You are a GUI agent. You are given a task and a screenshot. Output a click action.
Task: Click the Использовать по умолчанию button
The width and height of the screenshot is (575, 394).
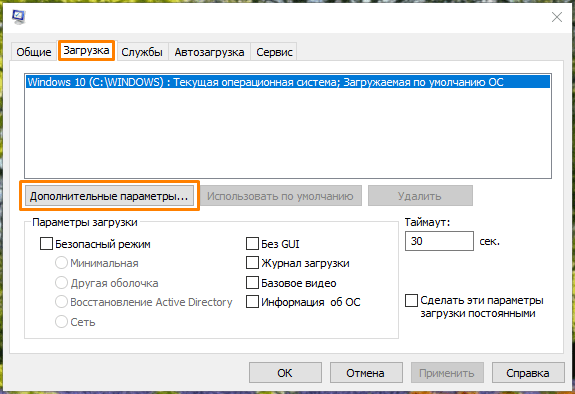(281, 196)
